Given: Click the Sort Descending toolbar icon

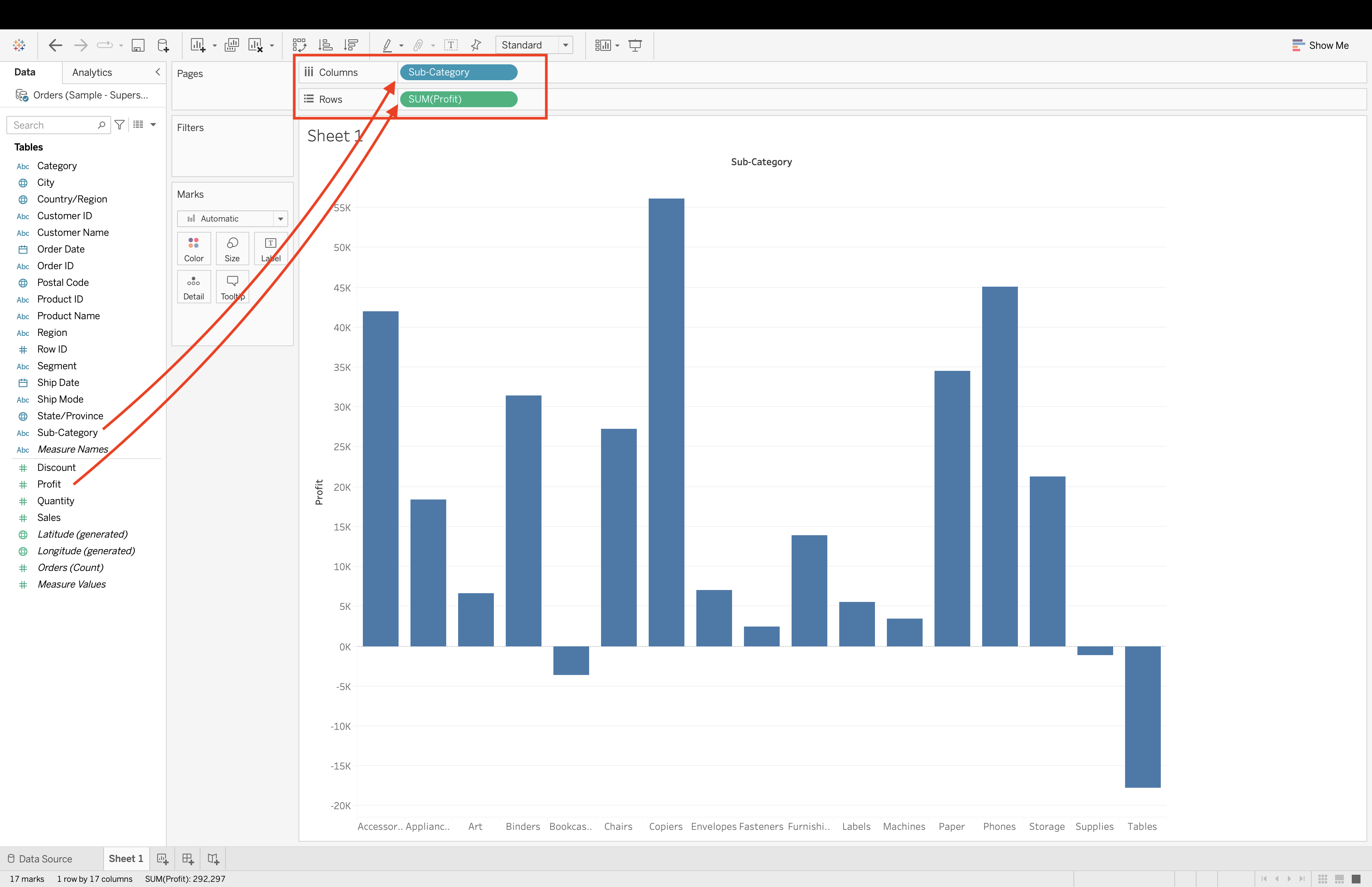Looking at the screenshot, I should click(x=351, y=45).
